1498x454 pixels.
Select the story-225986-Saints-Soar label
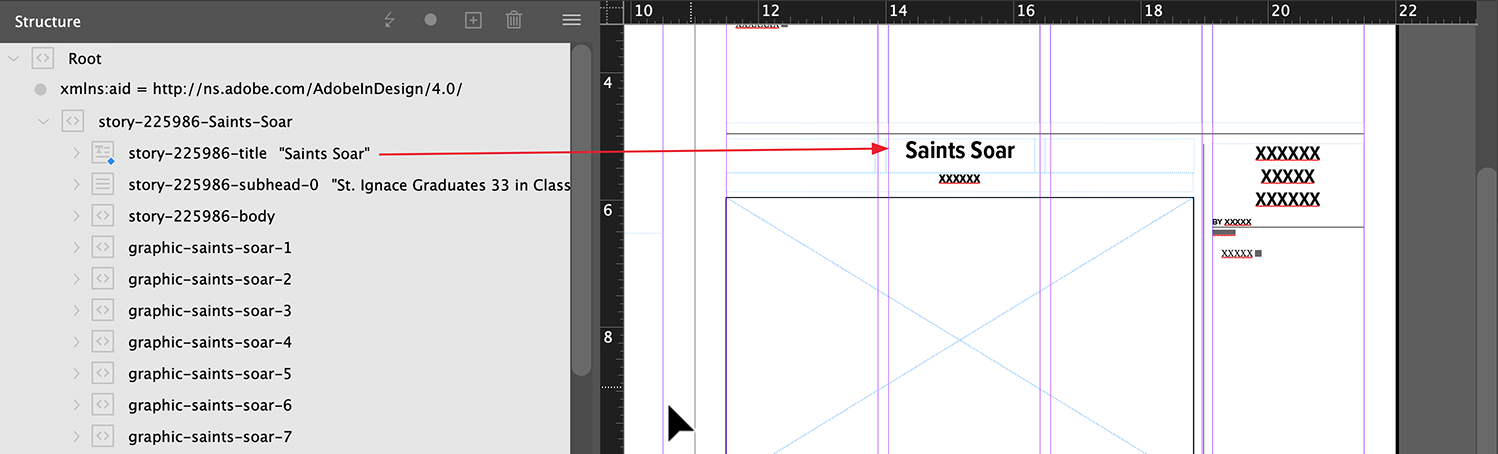click(195, 122)
